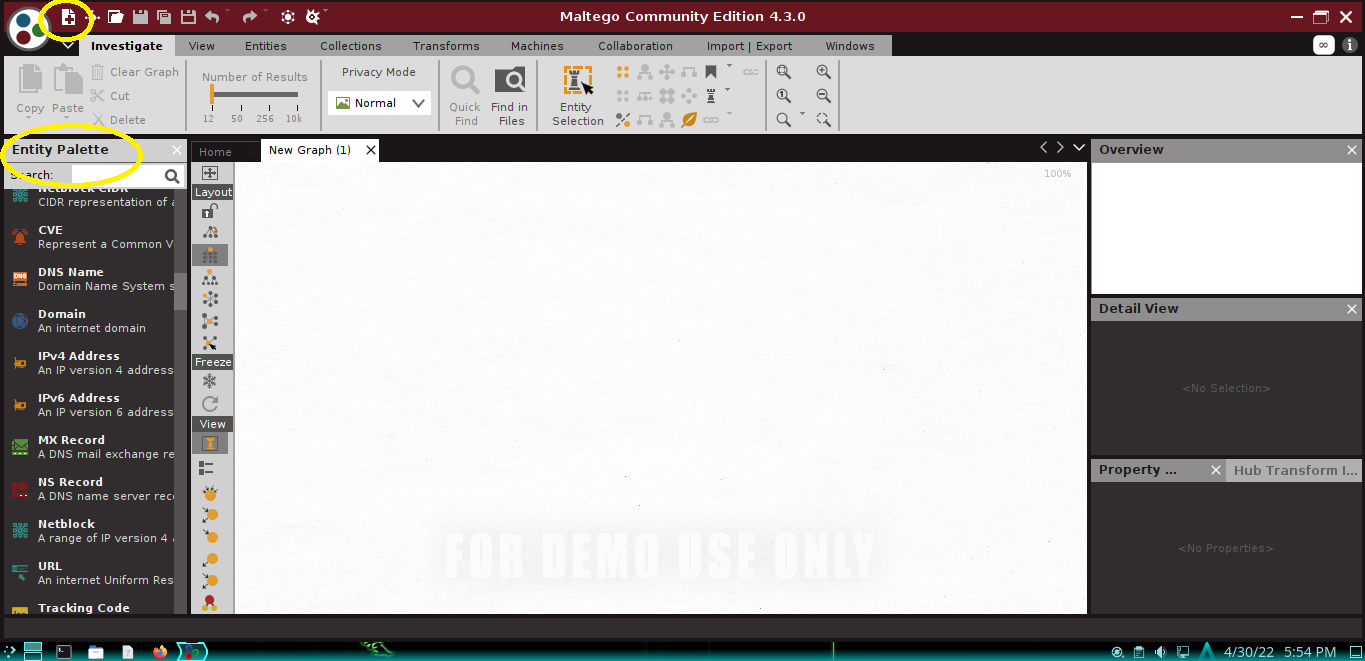The image size is (1365, 661).
Task: Click the Entity Selection tool
Action: [x=578, y=97]
